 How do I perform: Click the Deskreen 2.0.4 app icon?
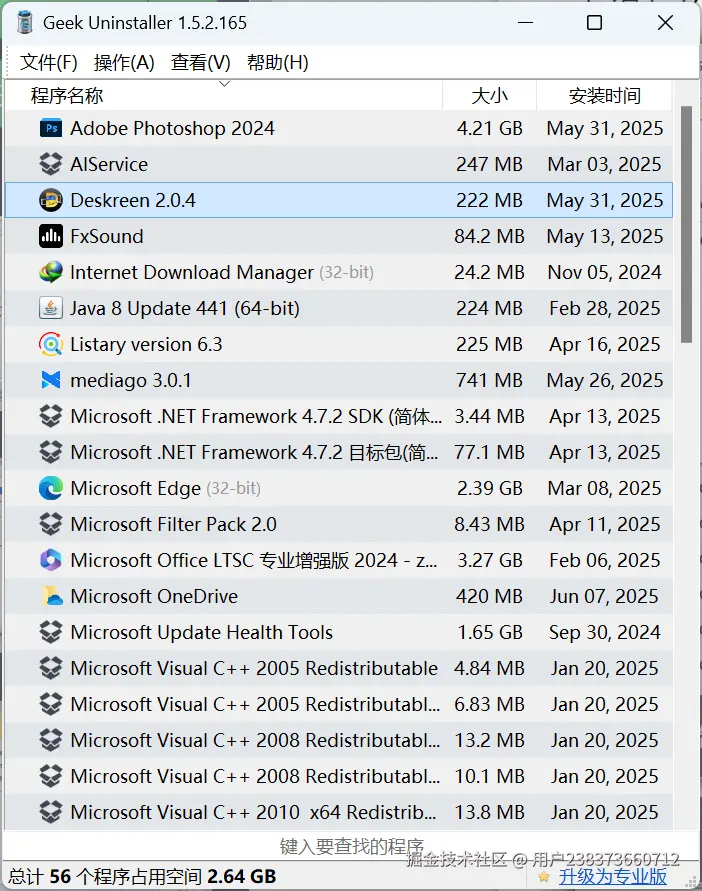pos(51,200)
